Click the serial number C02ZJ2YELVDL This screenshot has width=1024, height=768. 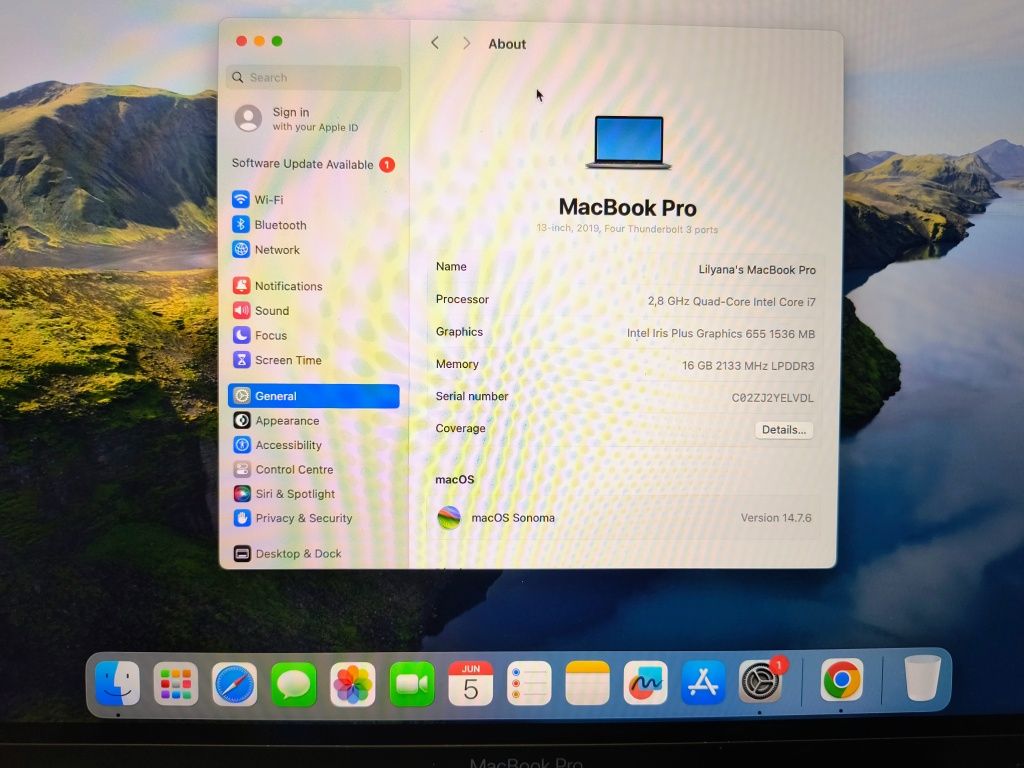773,398
